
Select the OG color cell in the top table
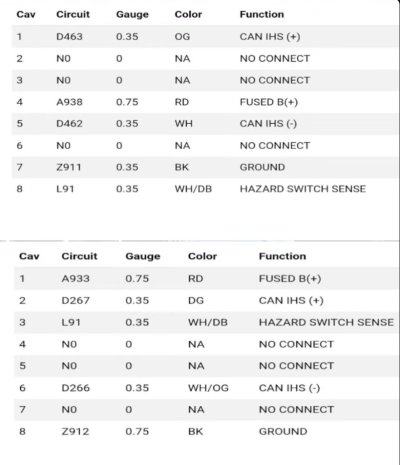(x=182, y=36)
